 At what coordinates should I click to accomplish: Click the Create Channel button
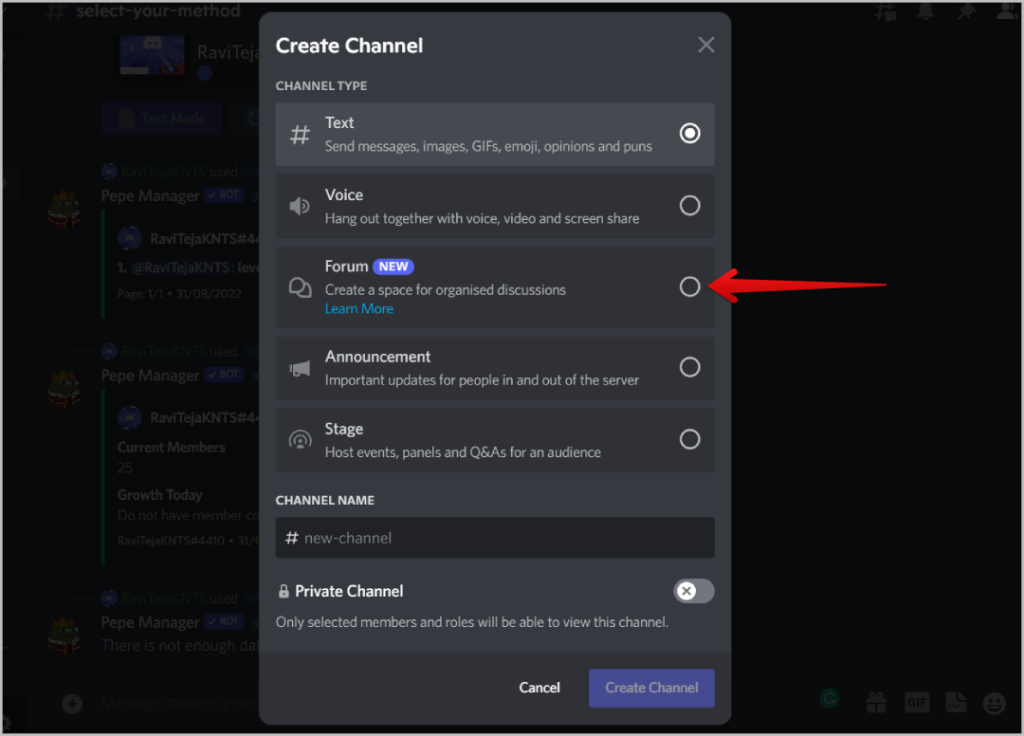[x=651, y=688]
